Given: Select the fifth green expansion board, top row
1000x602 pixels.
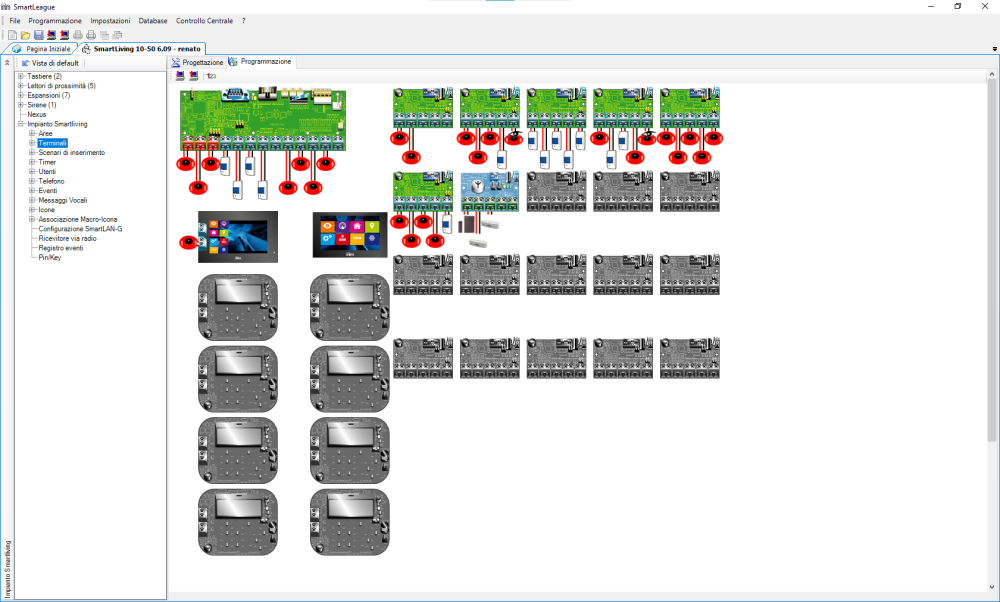Looking at the screenshot, I should 690,108.
